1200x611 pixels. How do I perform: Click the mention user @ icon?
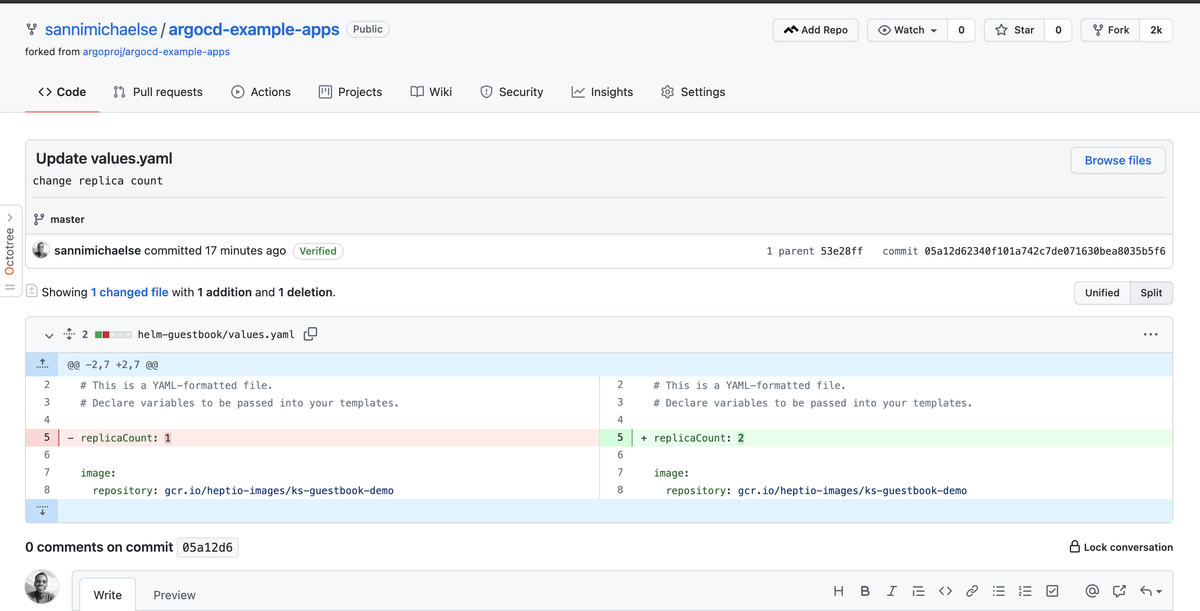click(1092, 591)
